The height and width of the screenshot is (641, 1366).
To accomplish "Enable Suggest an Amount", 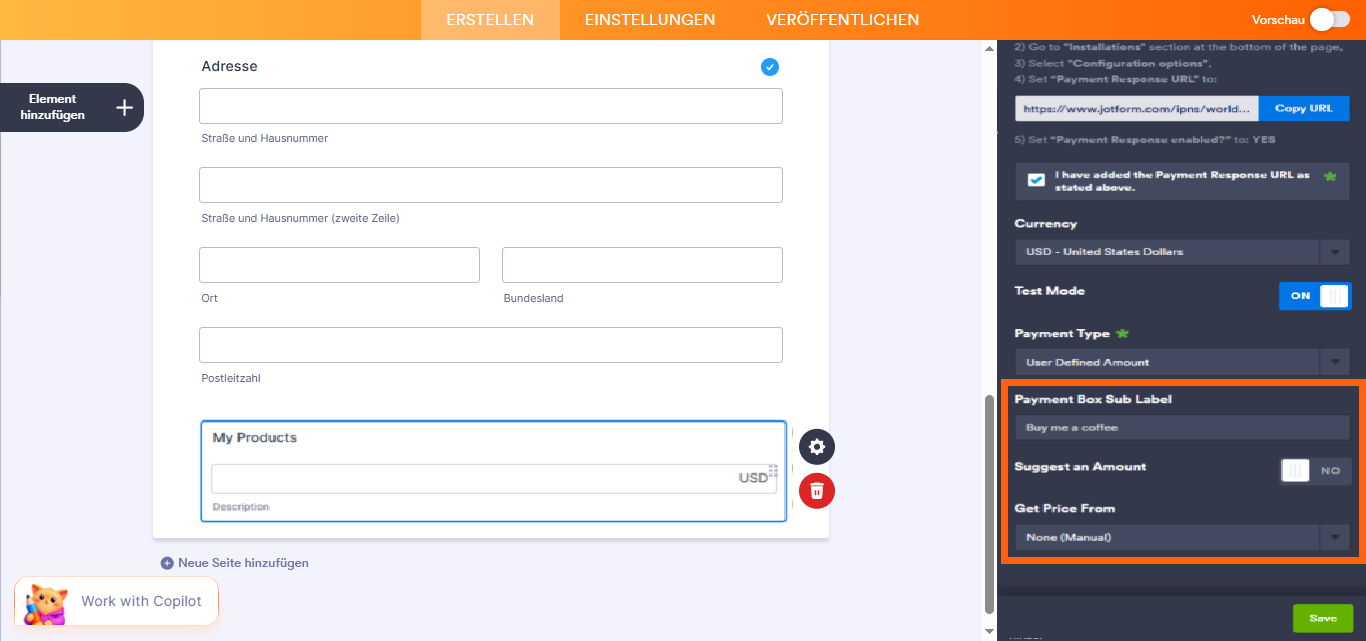I will point(1314,470).
